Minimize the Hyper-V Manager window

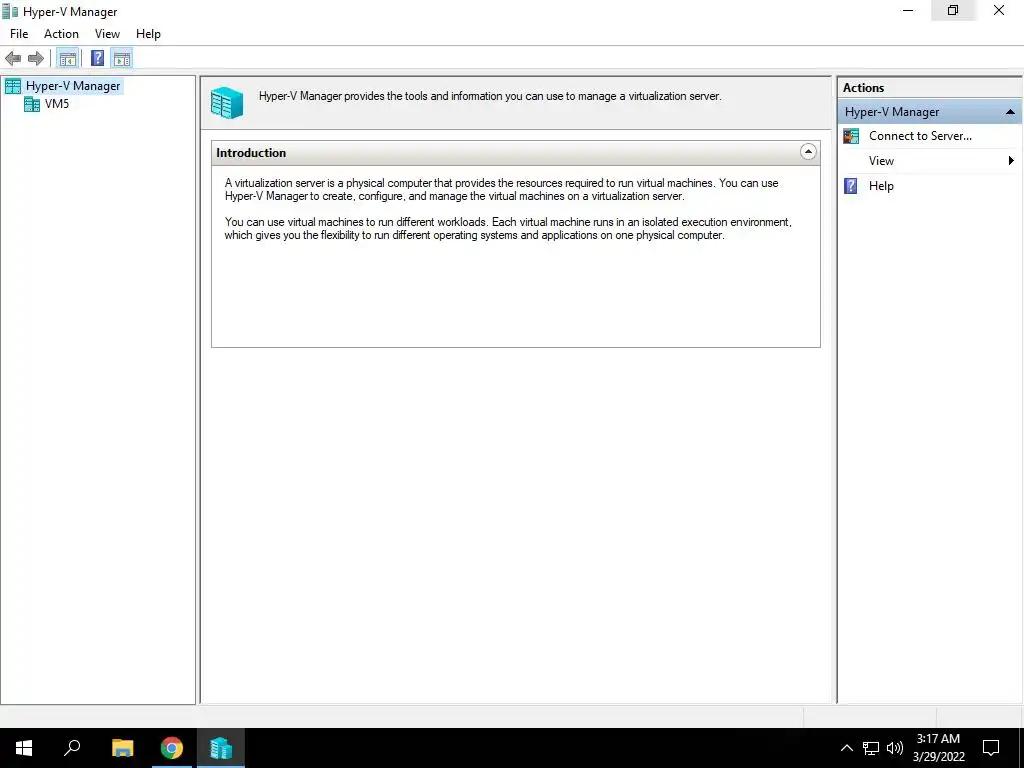[x=908, y=10]
